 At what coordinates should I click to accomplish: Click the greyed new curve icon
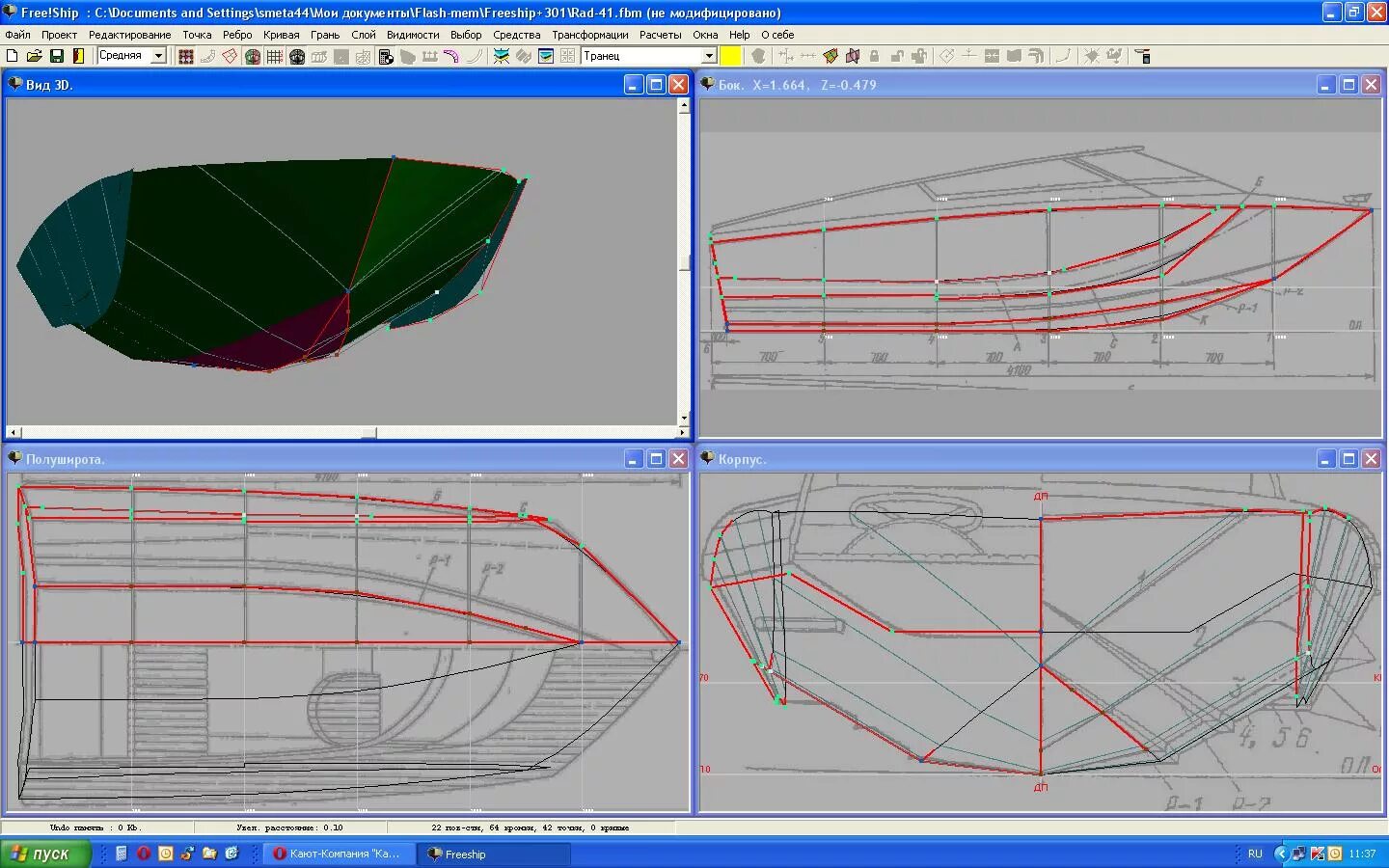(x=1062, y=56)
